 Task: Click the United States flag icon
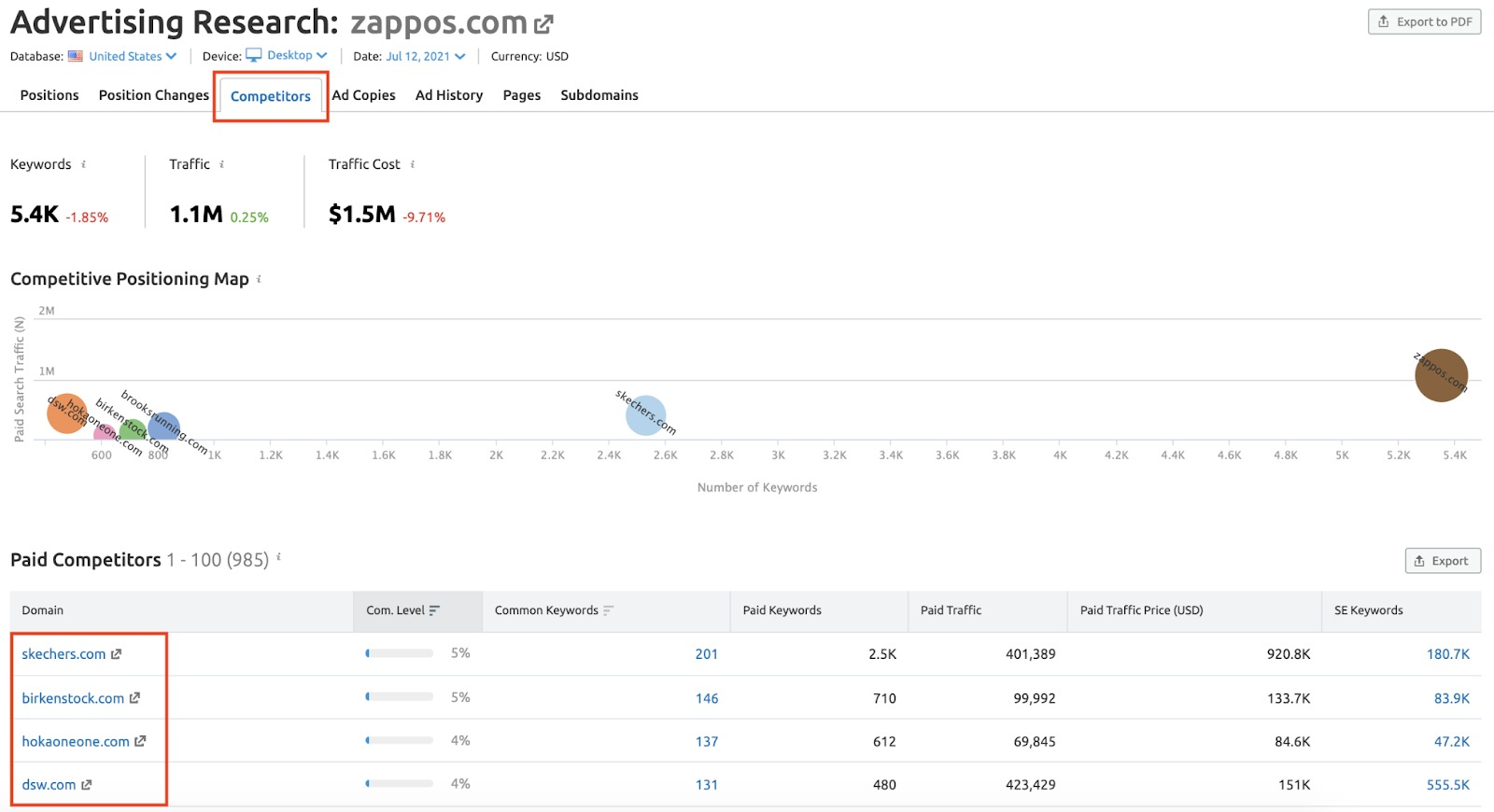pos(76,56)
